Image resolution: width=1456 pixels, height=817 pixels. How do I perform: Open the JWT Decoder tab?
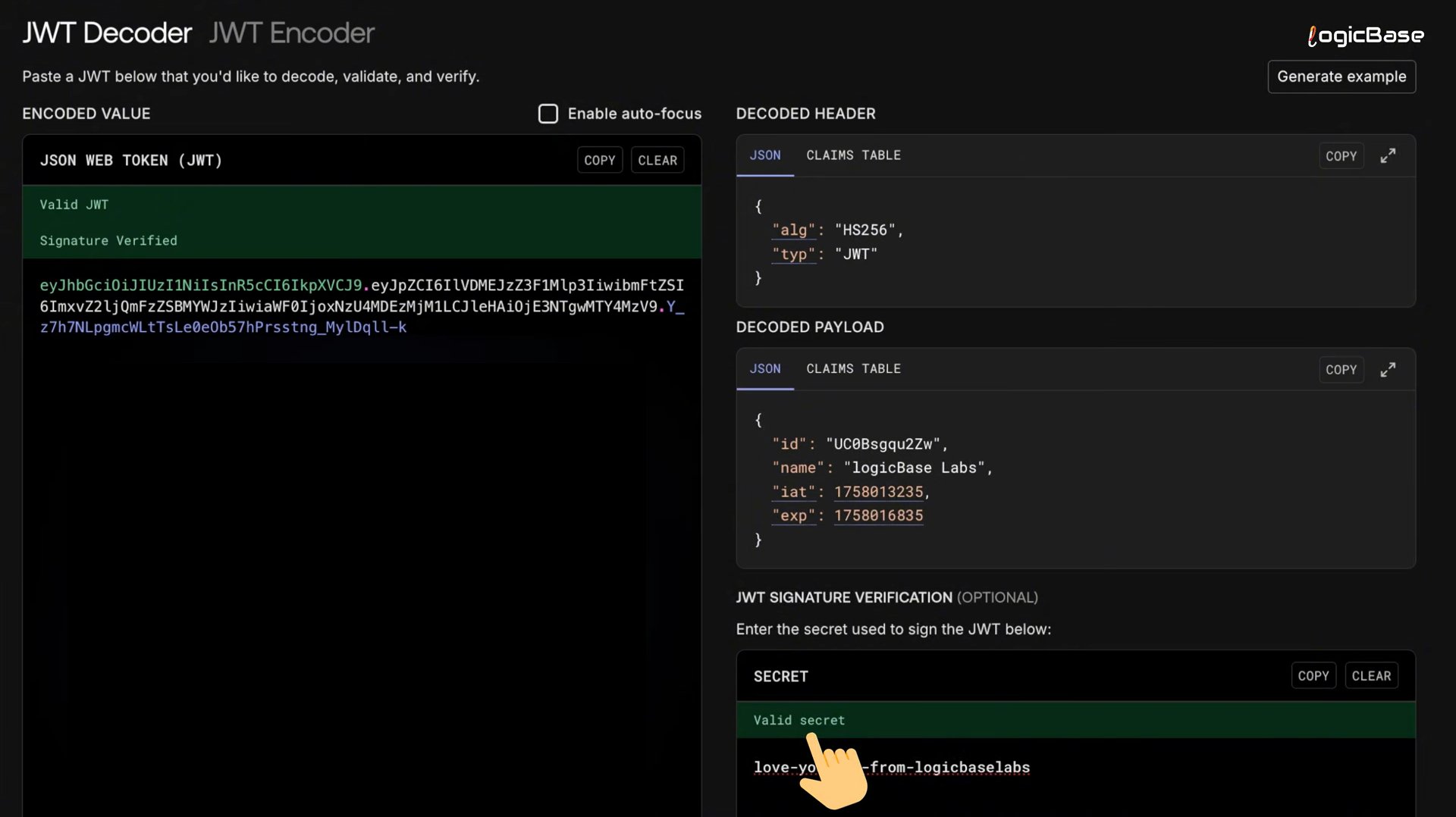107,33
